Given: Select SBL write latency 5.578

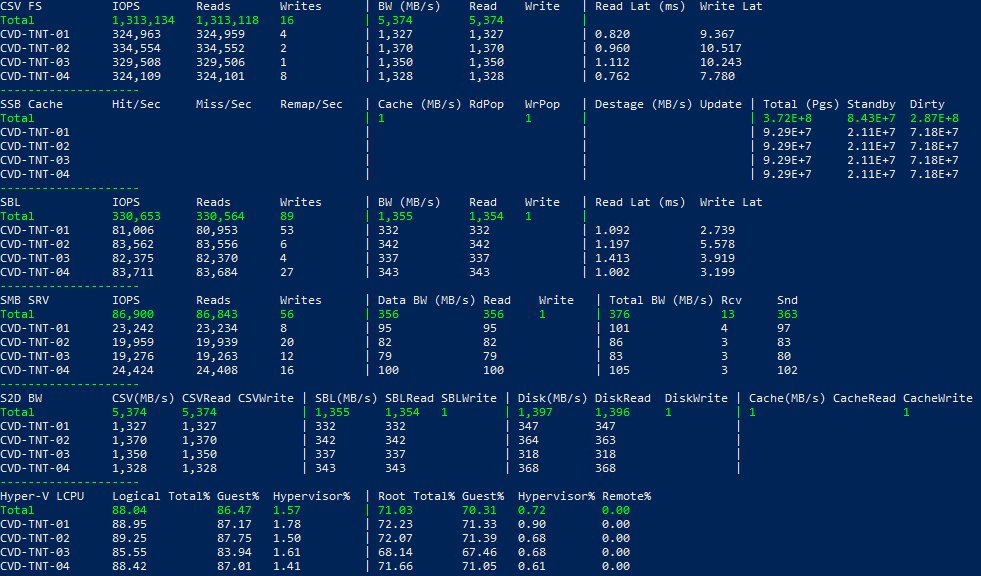Looking at the screenshot, I should click(x=717, y=245).
